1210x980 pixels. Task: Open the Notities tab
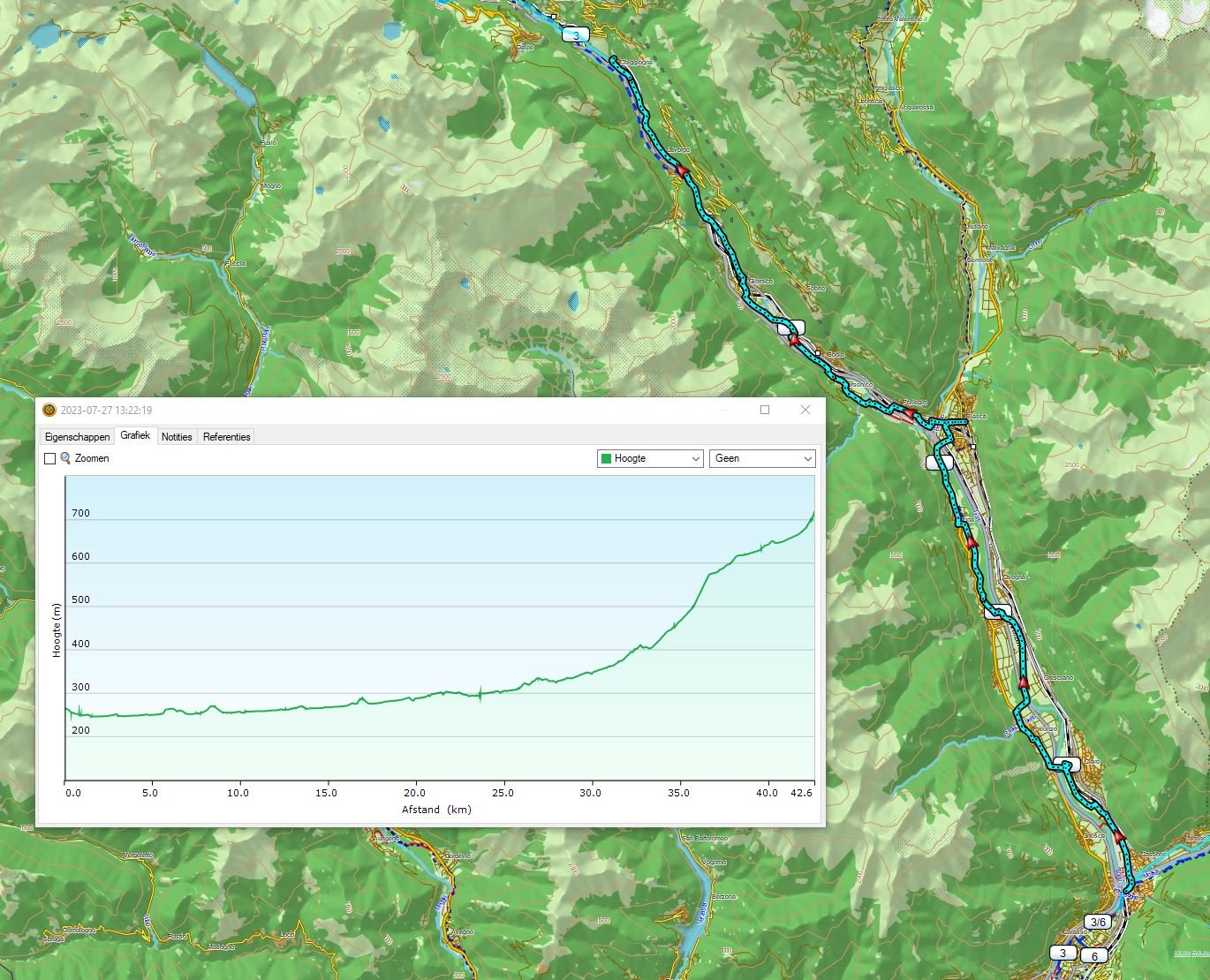click(177, 437)
